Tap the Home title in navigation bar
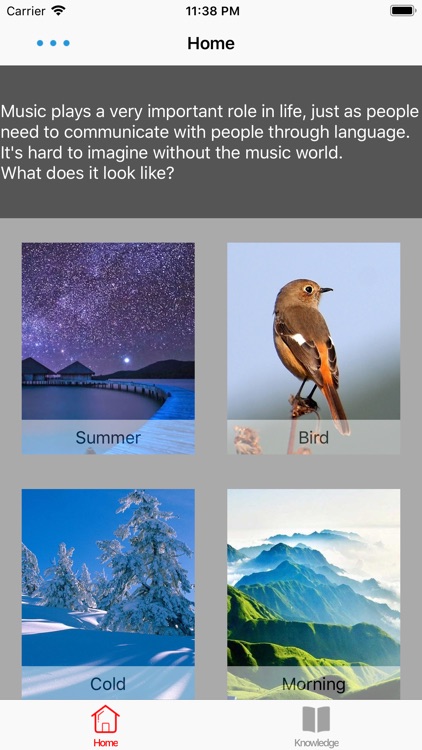This screenshot has width=422, height=750. click(211, 43)
